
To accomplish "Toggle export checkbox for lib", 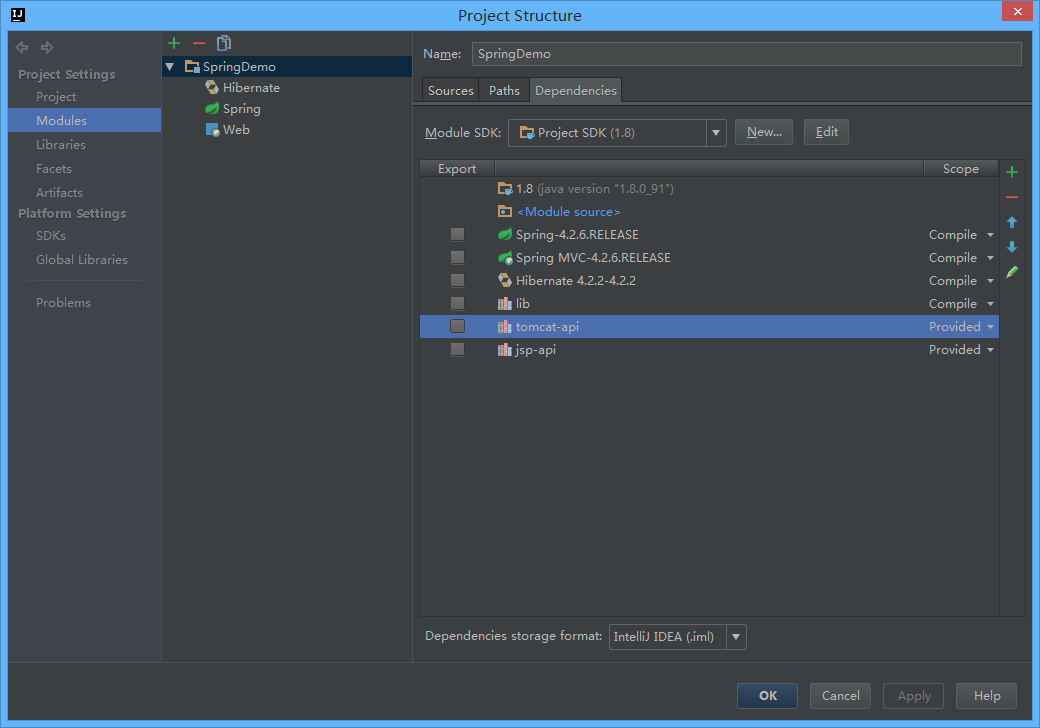I will point(457,304).
